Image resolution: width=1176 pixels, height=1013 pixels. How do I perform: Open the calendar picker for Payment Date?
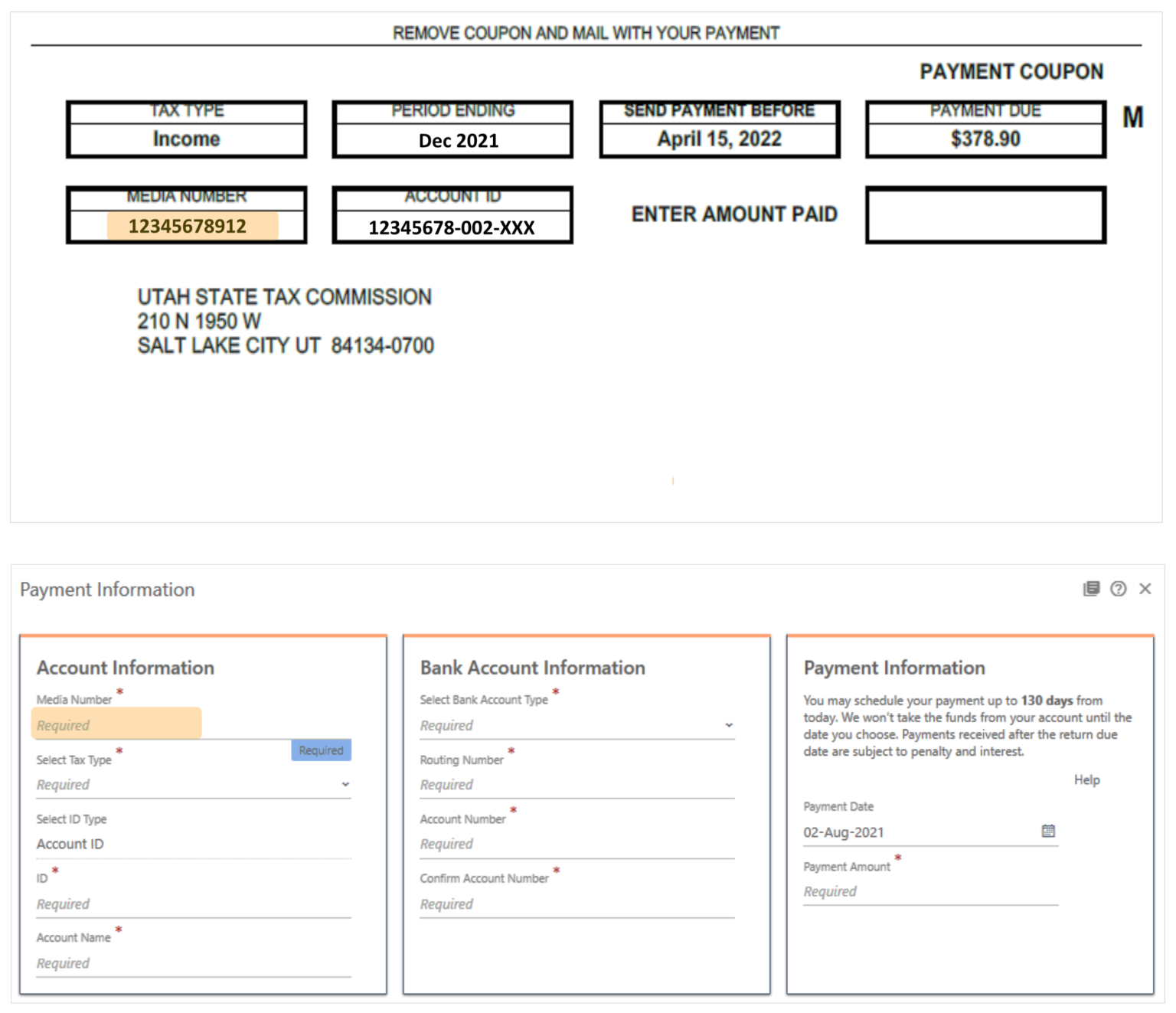pyautogui.click(x=1047, y=831)
